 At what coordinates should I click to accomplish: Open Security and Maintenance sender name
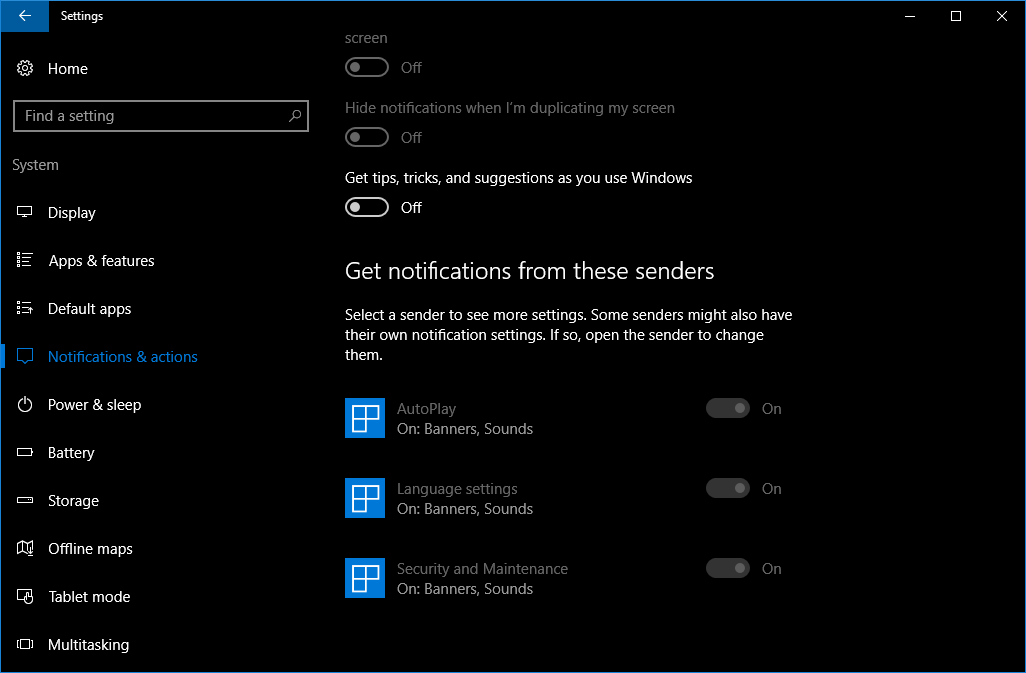(x=482, y=569)
